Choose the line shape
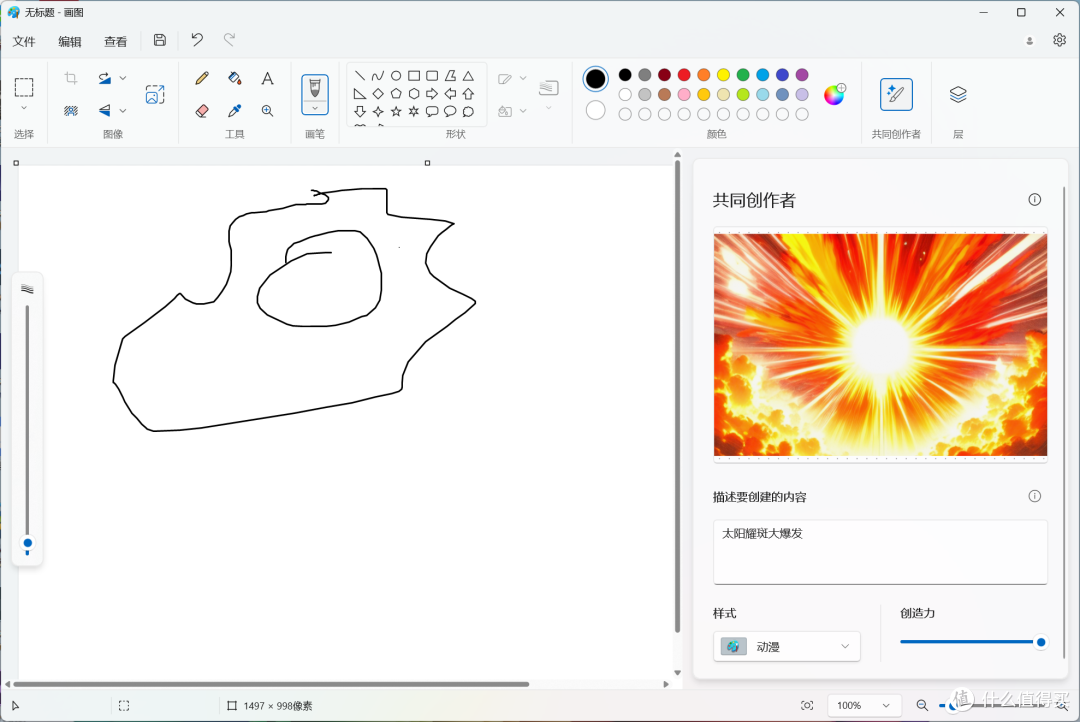This screenshot has height=722, width=1080. [x=360, y=76]
